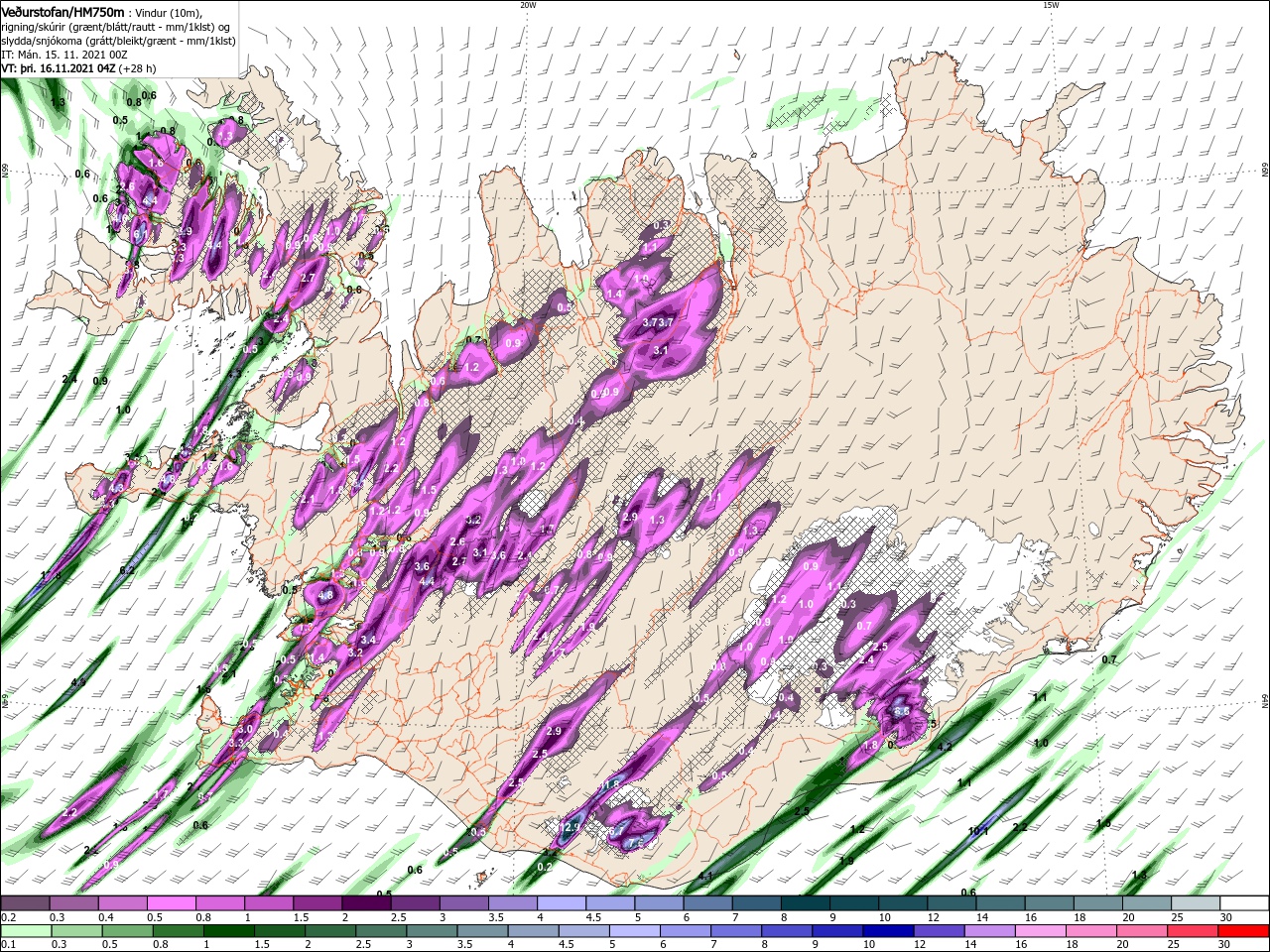
Task: Click the pure red 30 rain legend swatch
Action: (x=1244, y=931)
